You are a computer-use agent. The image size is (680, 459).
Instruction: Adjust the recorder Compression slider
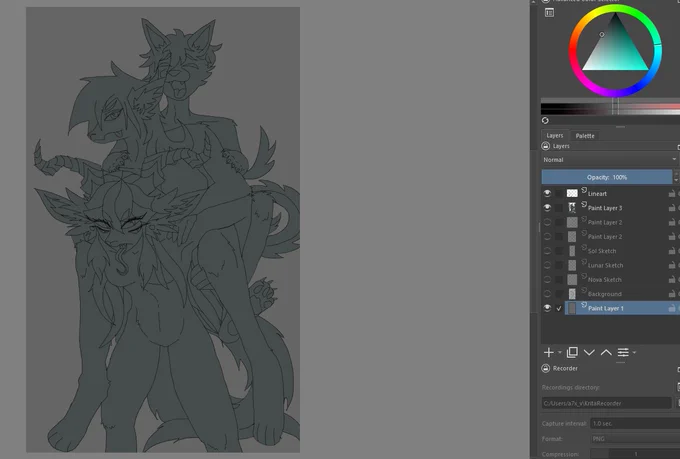635,454
